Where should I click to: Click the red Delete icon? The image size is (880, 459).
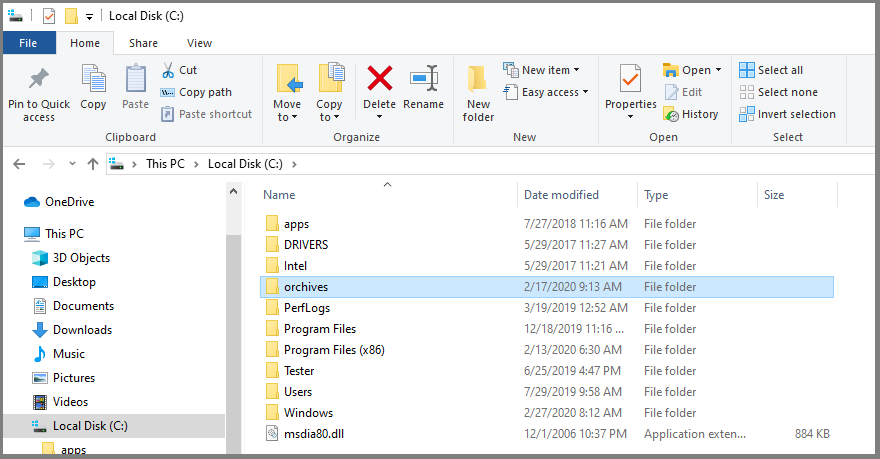(380, 79)
